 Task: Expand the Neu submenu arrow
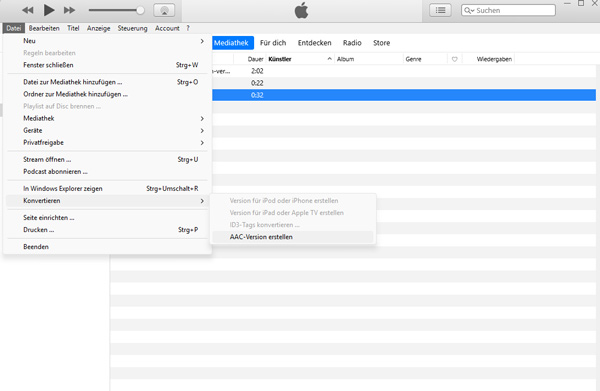202,41
